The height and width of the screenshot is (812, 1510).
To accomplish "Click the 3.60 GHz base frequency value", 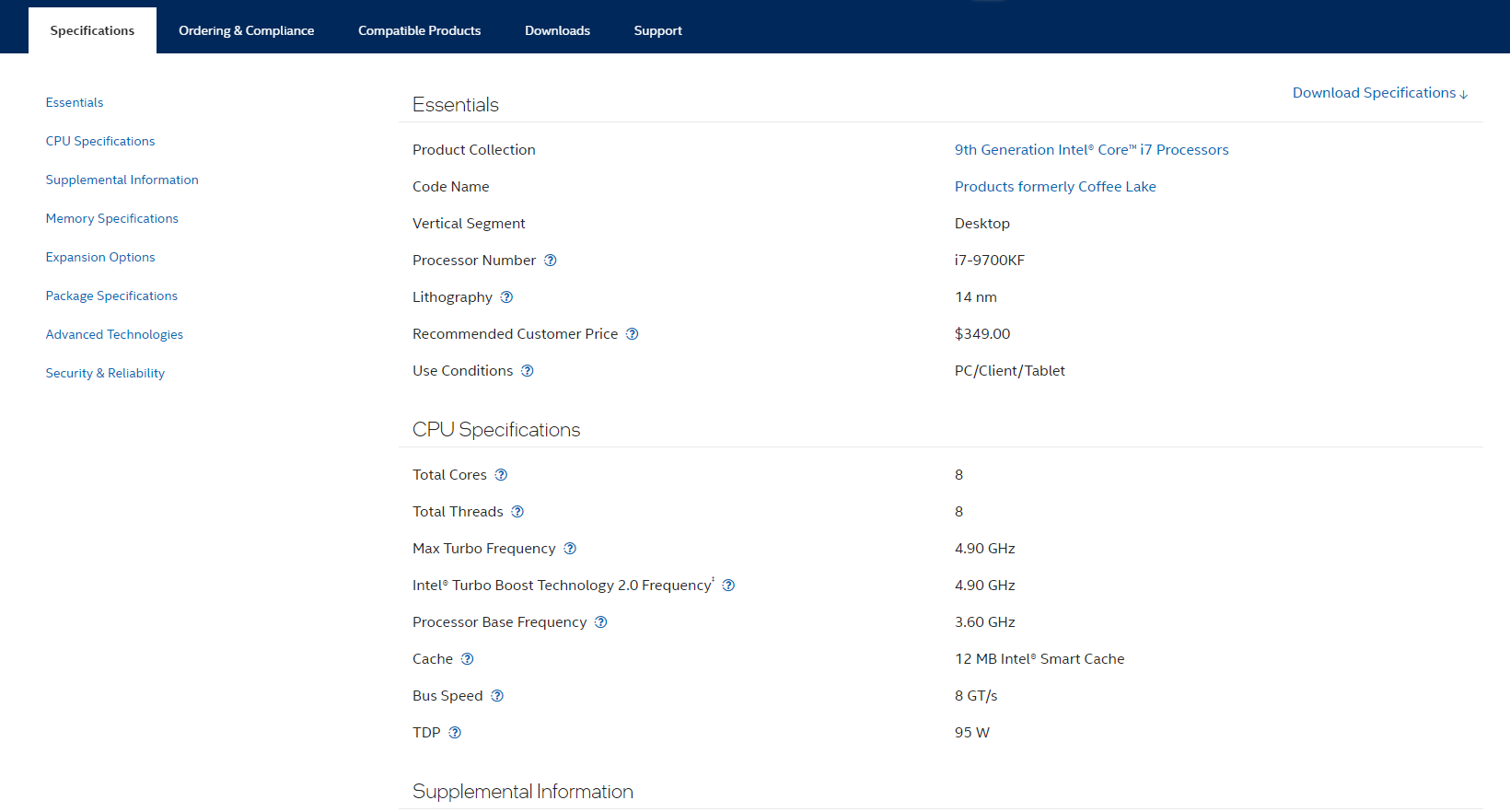I will coord(985,622).
